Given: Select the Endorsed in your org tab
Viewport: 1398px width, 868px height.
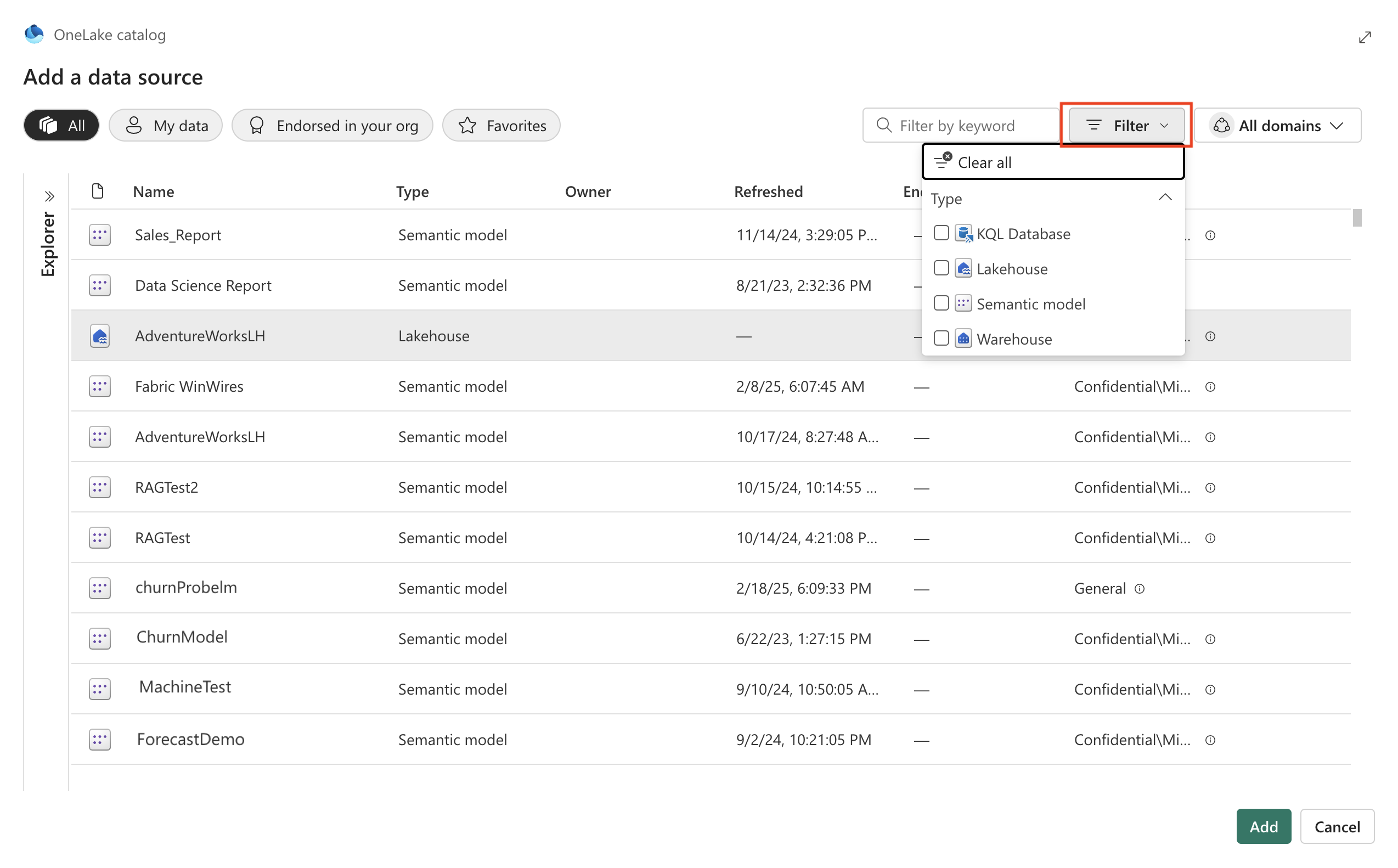Looking at the screenshot, I should coord(332,125).
